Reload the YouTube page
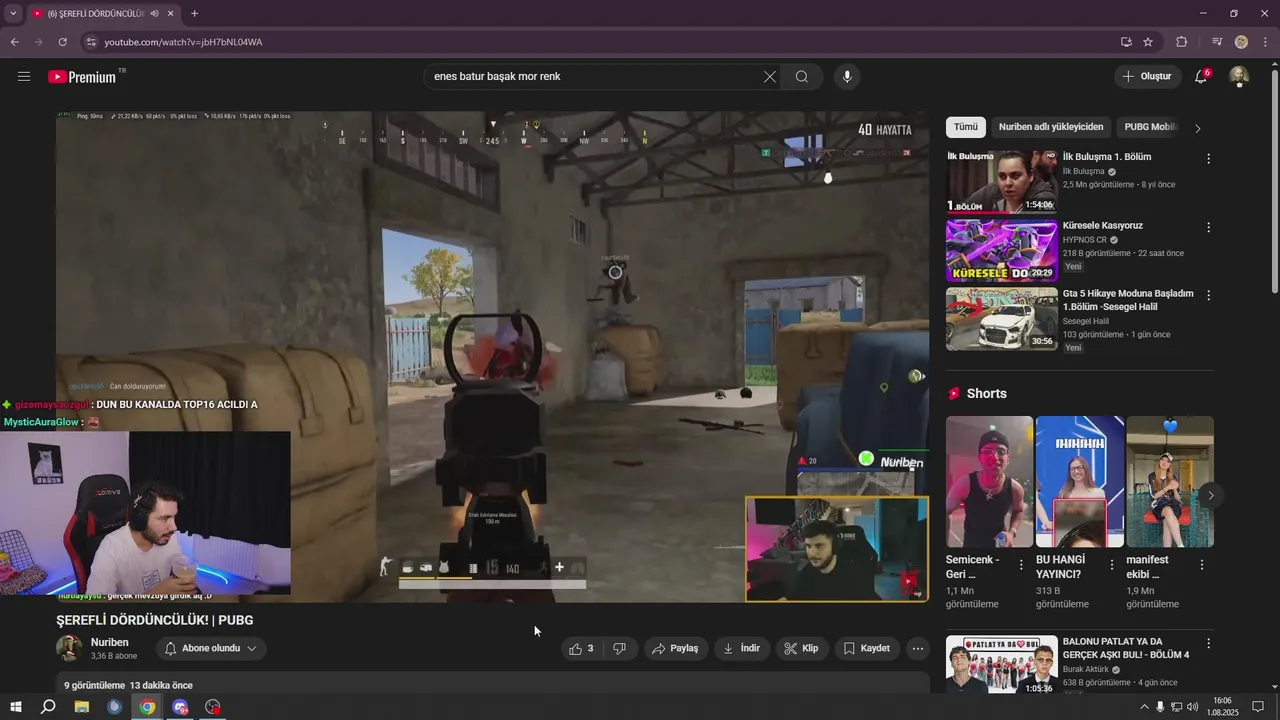 (62, 42)
